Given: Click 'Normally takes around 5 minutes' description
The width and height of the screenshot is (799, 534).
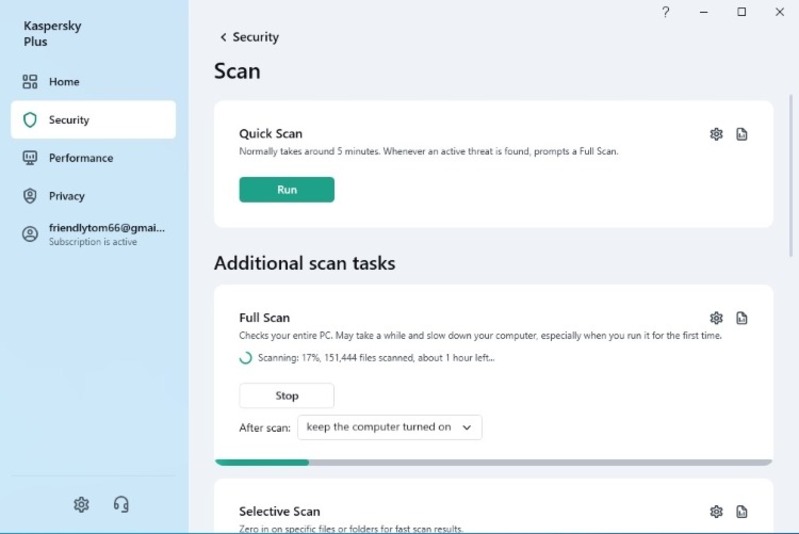Looking at the screenshot, I should coord(429,151).
